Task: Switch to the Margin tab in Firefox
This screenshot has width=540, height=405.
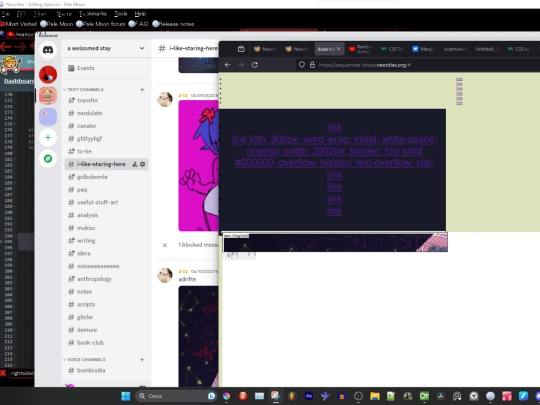Action: coord(424,49)
